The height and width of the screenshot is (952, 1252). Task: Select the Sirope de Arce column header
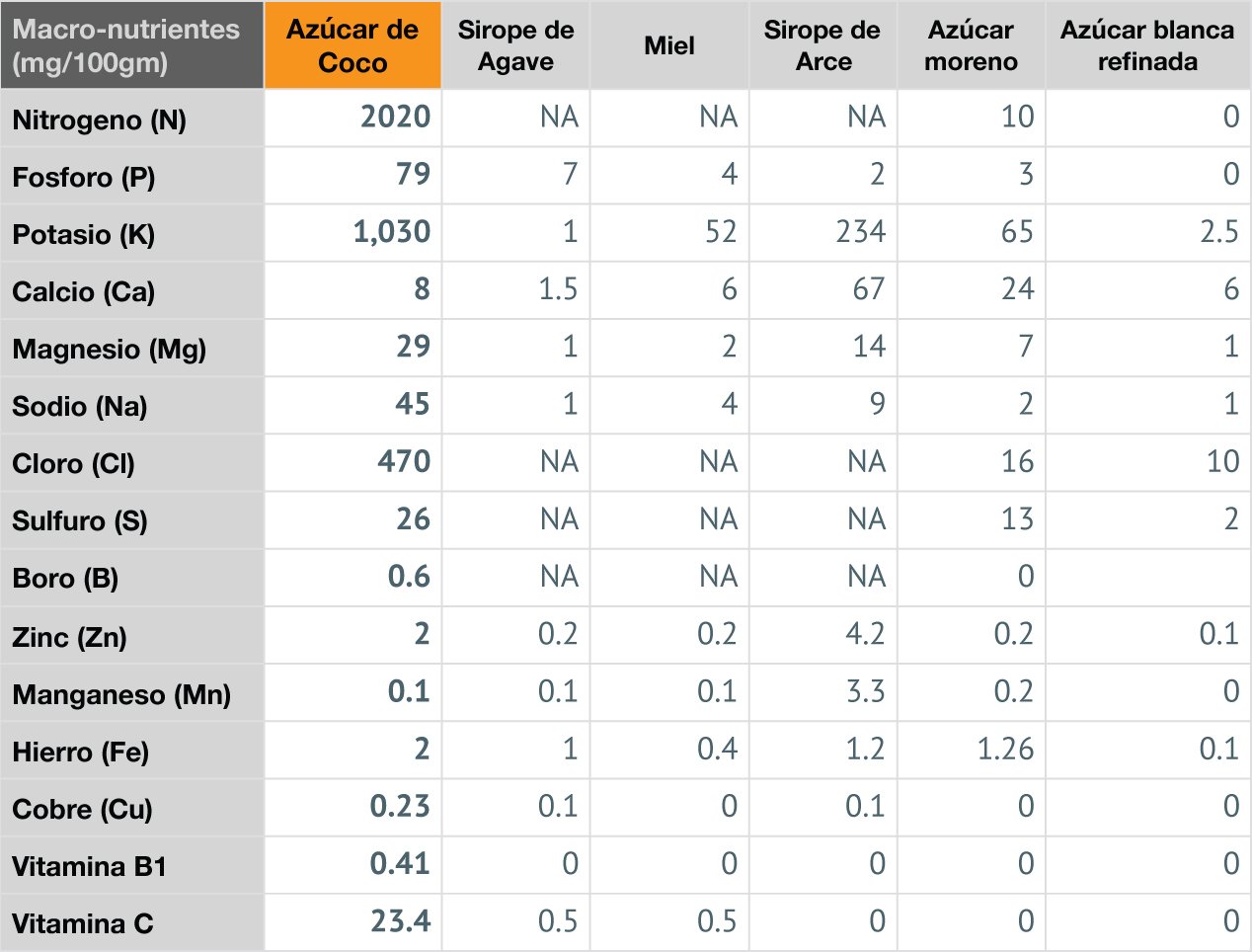[822, 45]
